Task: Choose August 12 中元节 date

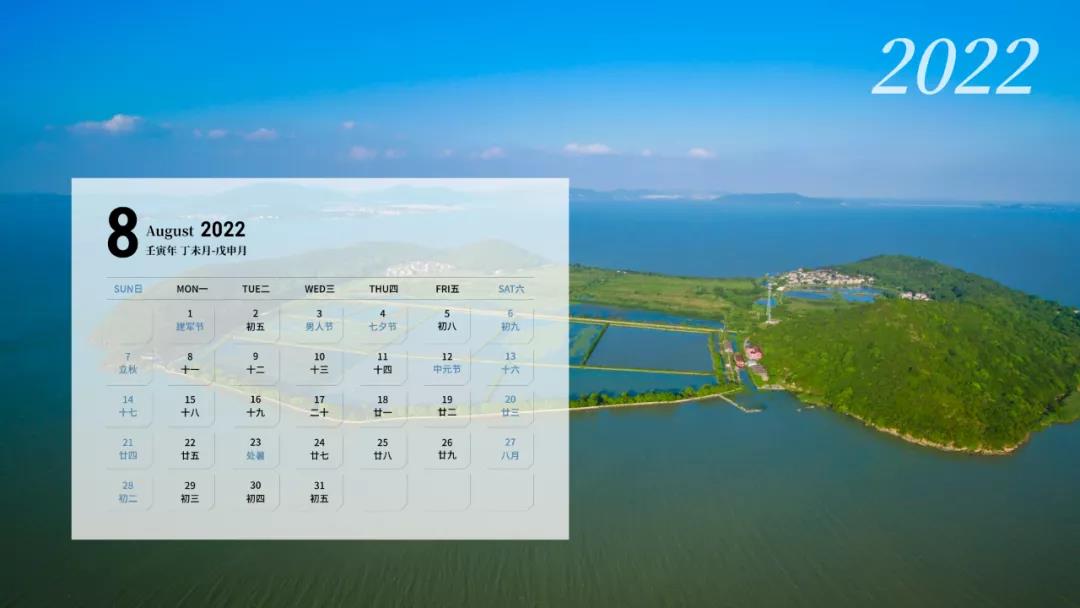Action: (447, 363)
